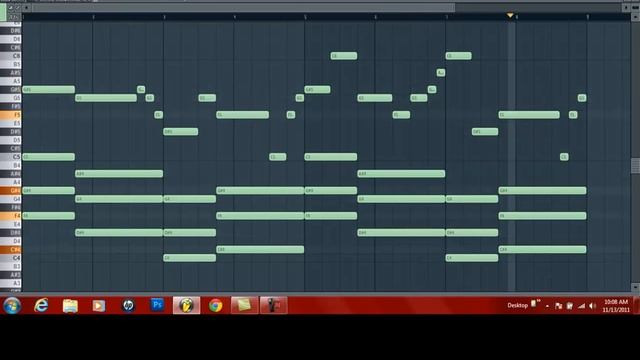Select the D#5 note starting at bar 3
640x360 pixels.
click(x=181, y=131)
